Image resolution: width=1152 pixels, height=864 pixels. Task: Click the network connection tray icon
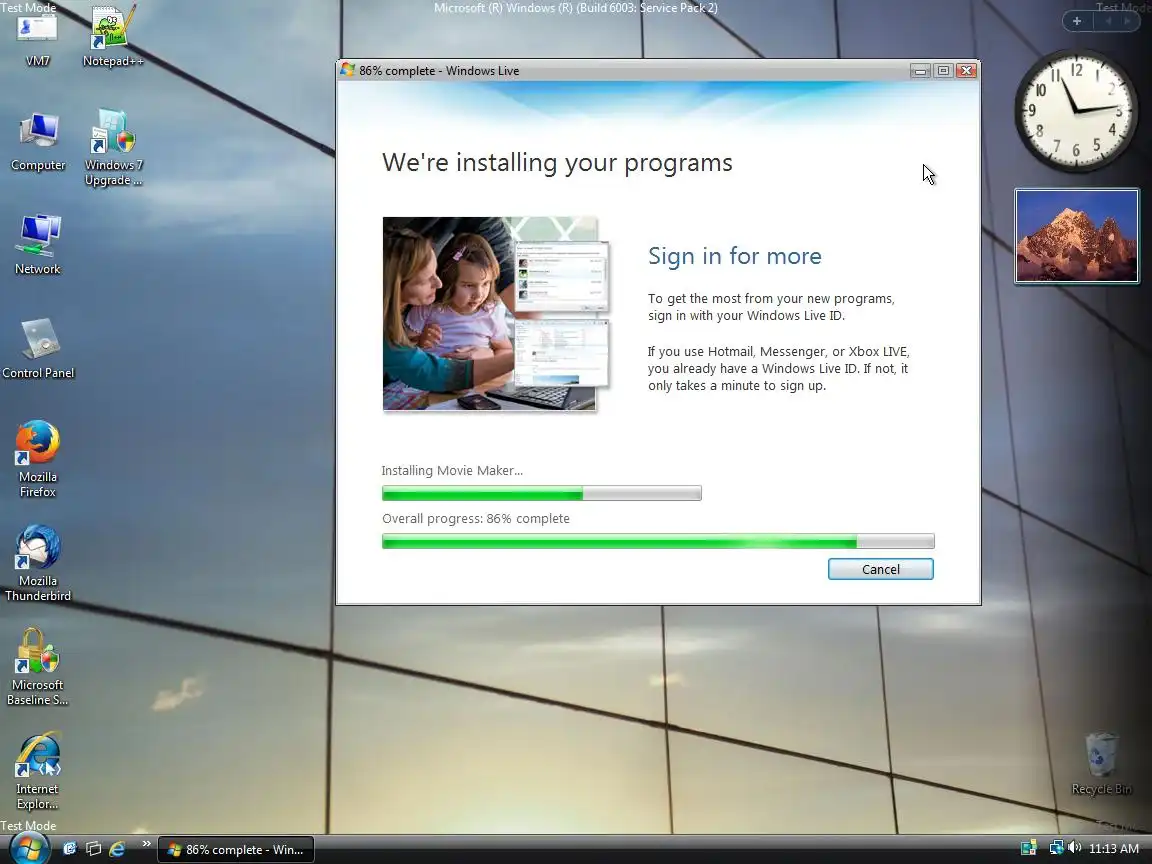(x=1056, y=848)
